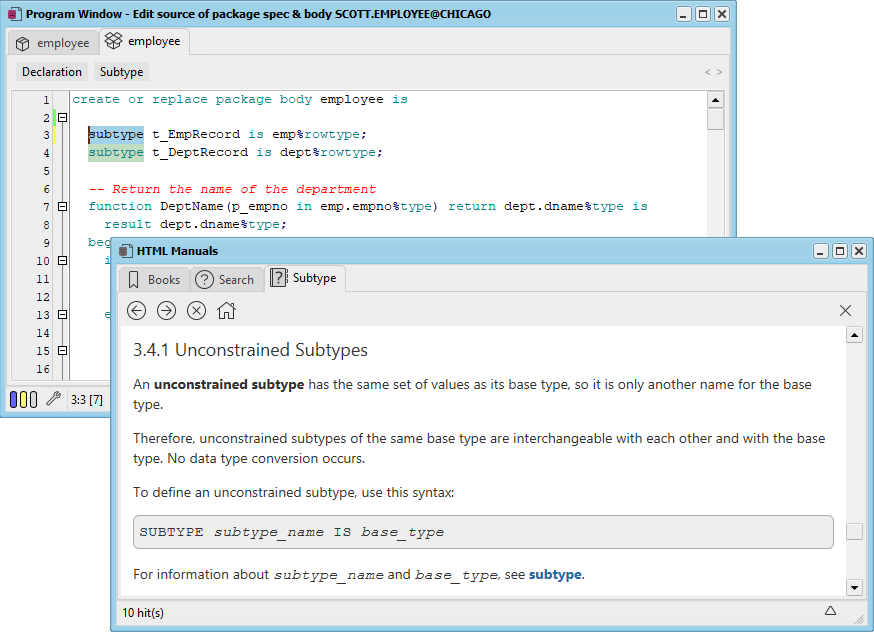Maximize the HTML Manuals window
This screenshot has height=632, width=874.
click(x=839, y=251)
